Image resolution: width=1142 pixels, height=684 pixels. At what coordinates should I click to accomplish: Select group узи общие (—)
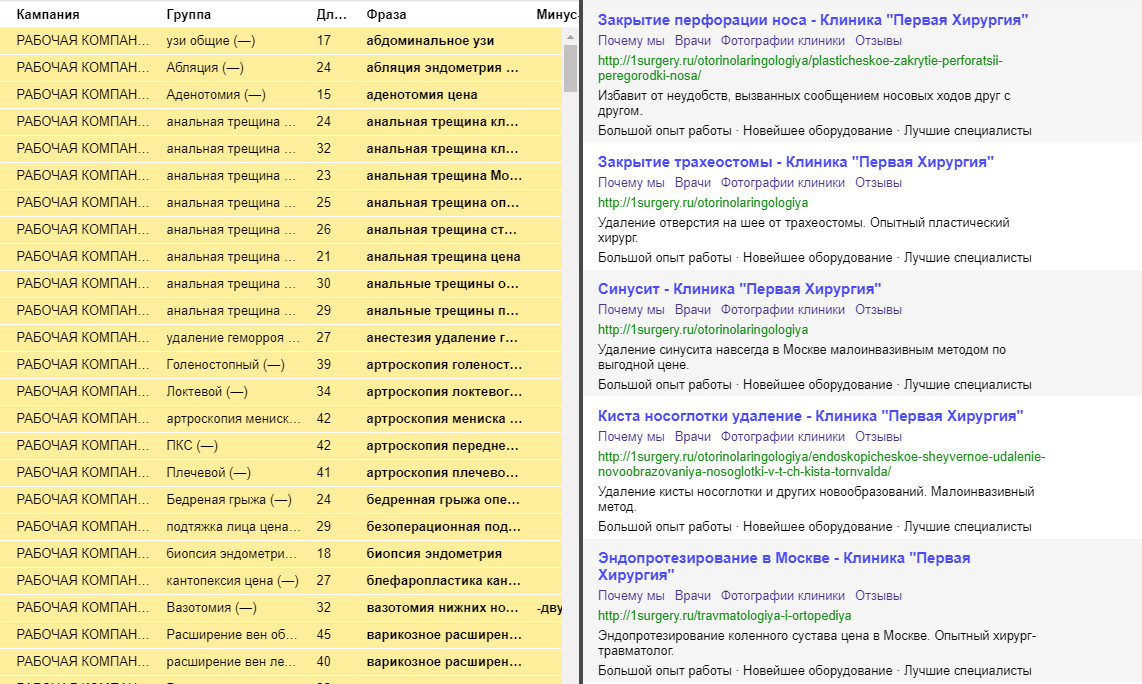click(210, 41)
